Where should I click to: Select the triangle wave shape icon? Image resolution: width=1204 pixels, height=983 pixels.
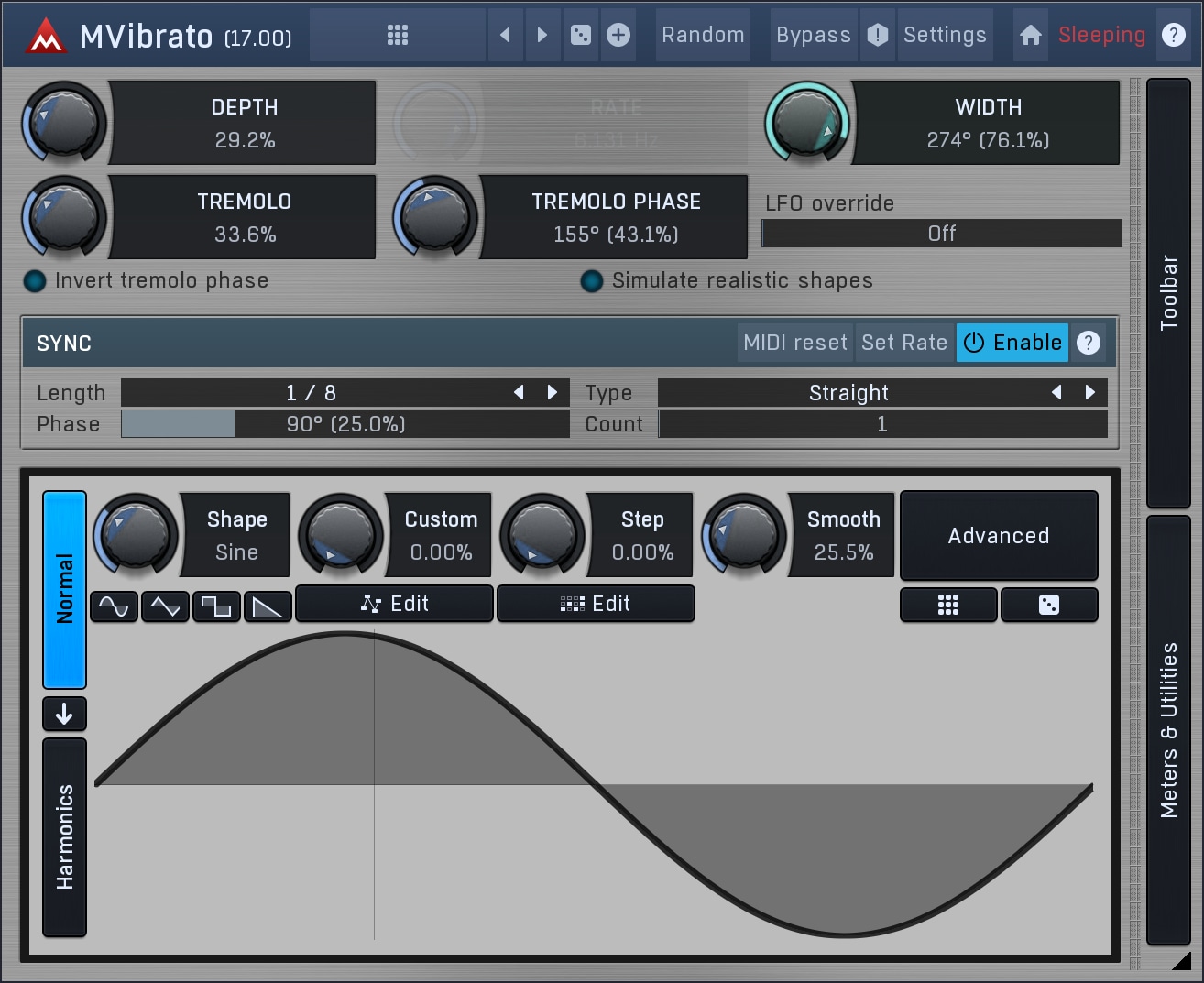166,606
